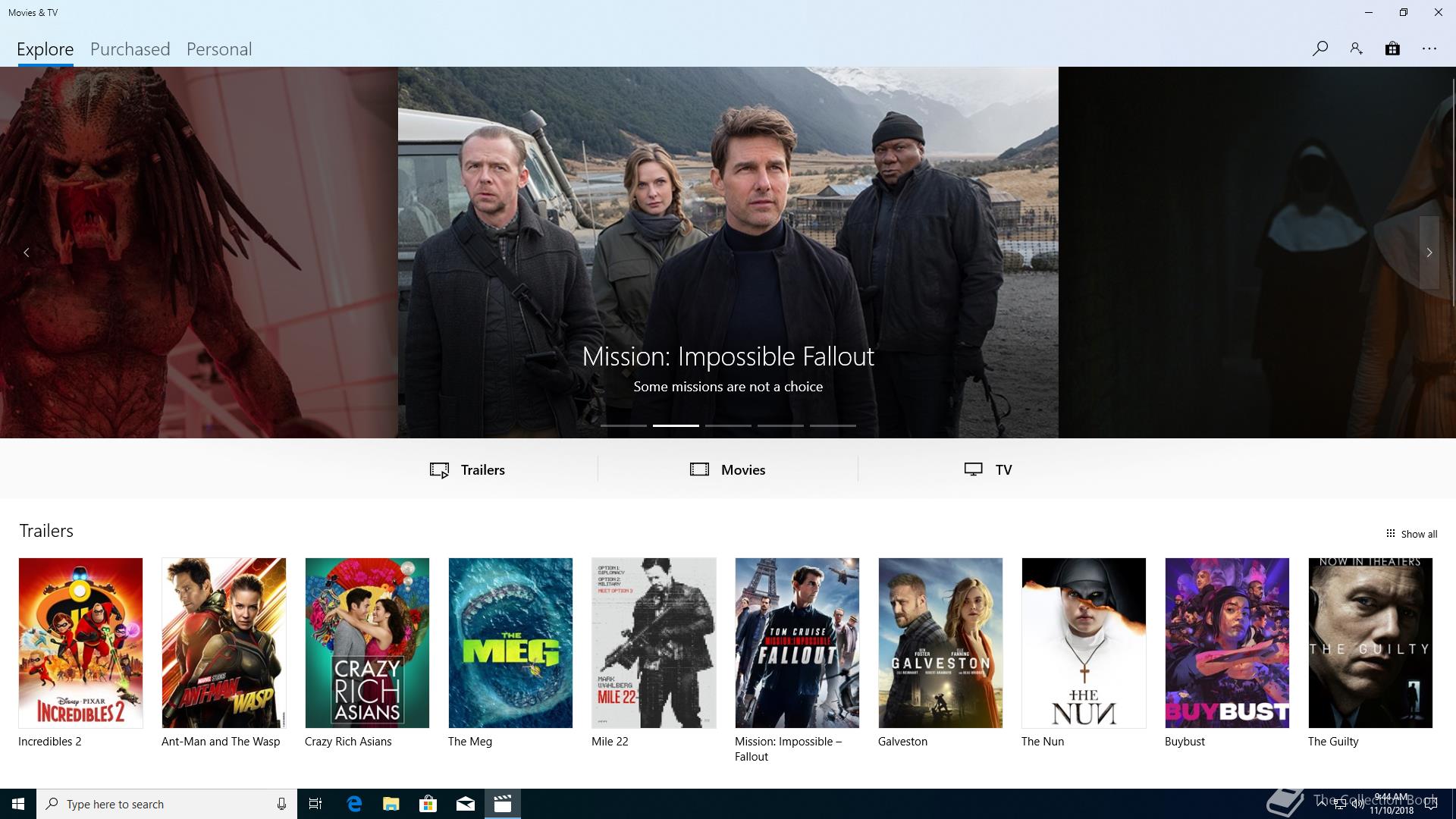The height and width of the screenshot is (819, 1456).
Task: Click the taskbar search box
Action: tap(167, 804)
